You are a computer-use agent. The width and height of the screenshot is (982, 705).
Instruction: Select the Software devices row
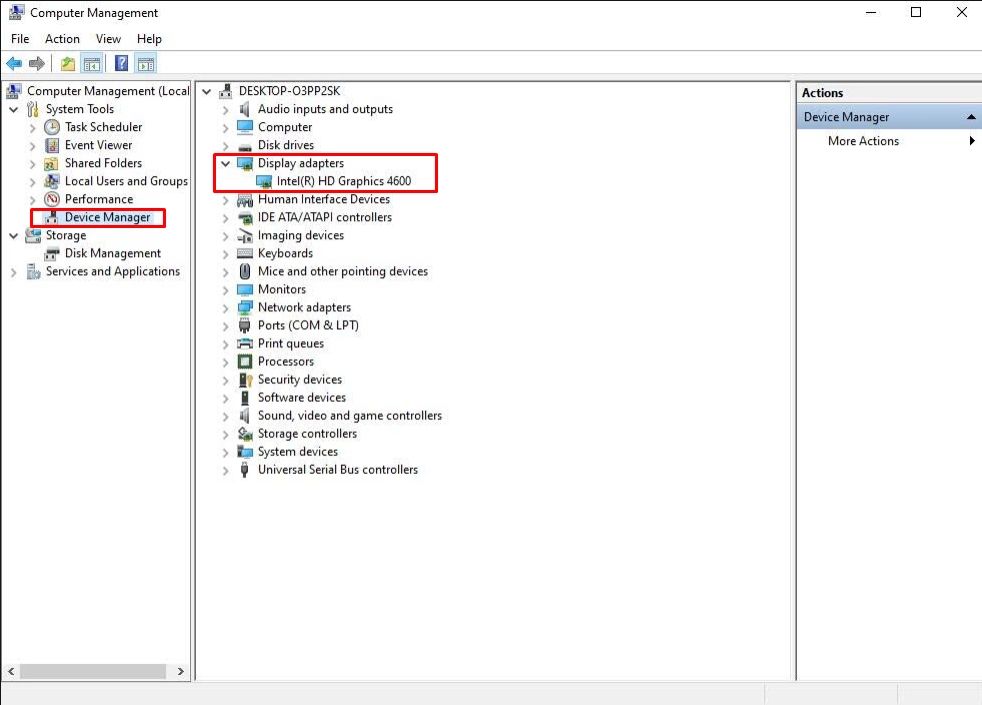[x=301, y=398]
